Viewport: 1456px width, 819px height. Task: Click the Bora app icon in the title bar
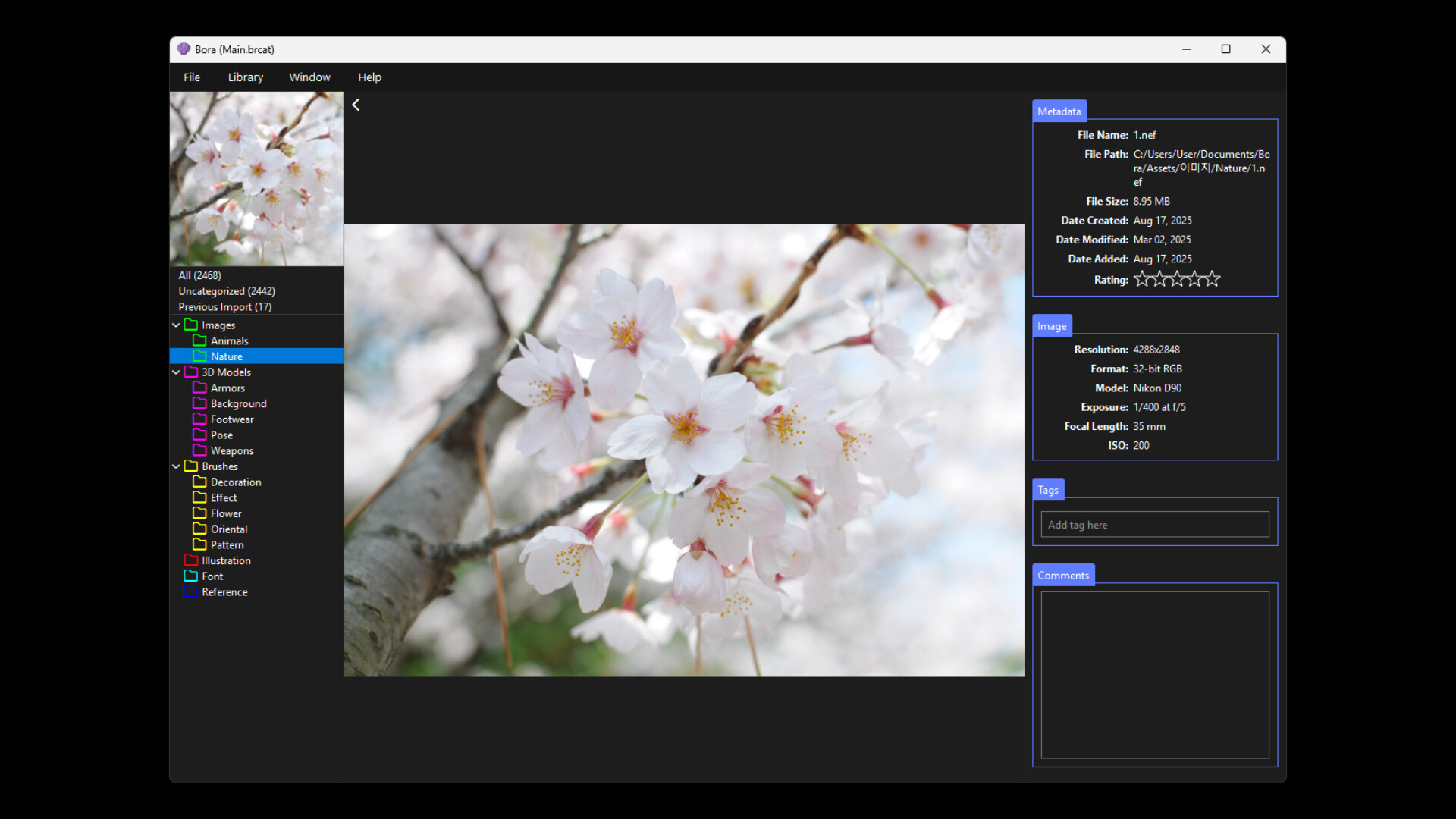coord(184,49)
